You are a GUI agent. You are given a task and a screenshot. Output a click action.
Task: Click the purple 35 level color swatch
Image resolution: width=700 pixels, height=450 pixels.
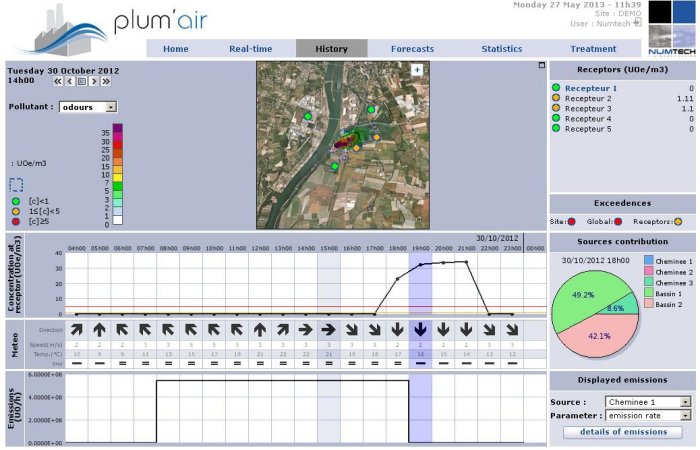coord(117,130)
